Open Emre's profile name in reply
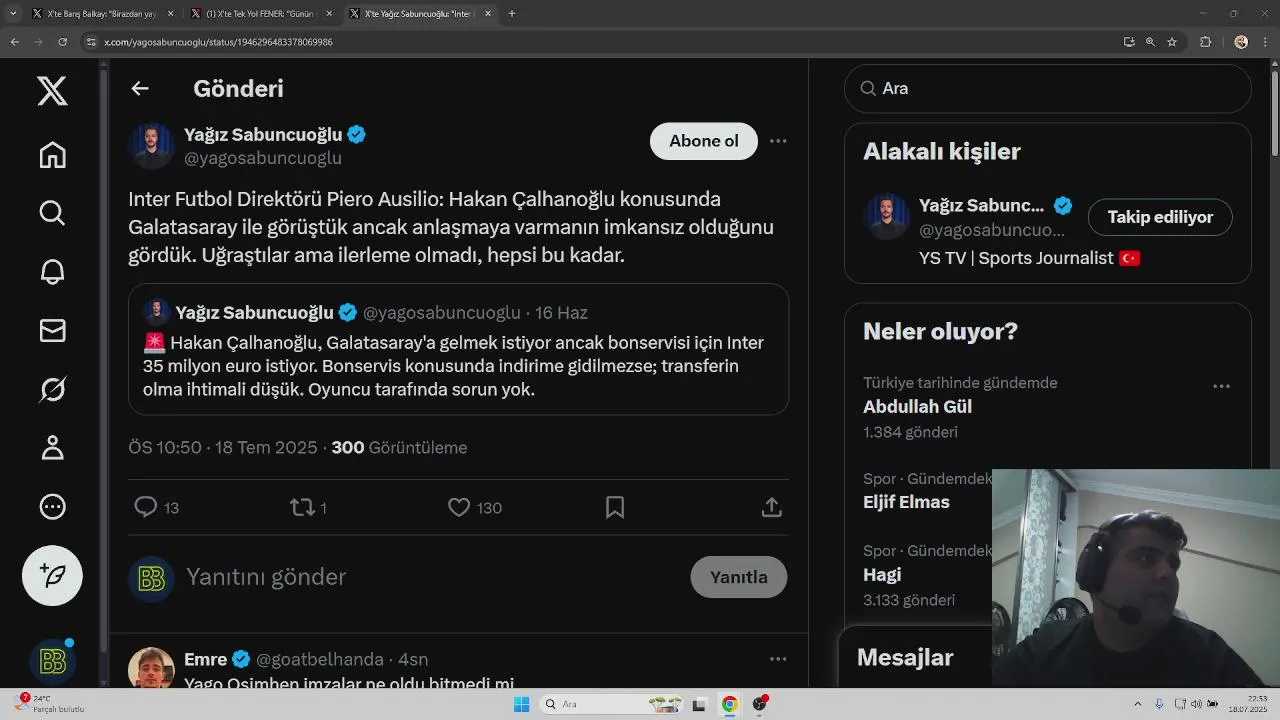 click(207, 659)
